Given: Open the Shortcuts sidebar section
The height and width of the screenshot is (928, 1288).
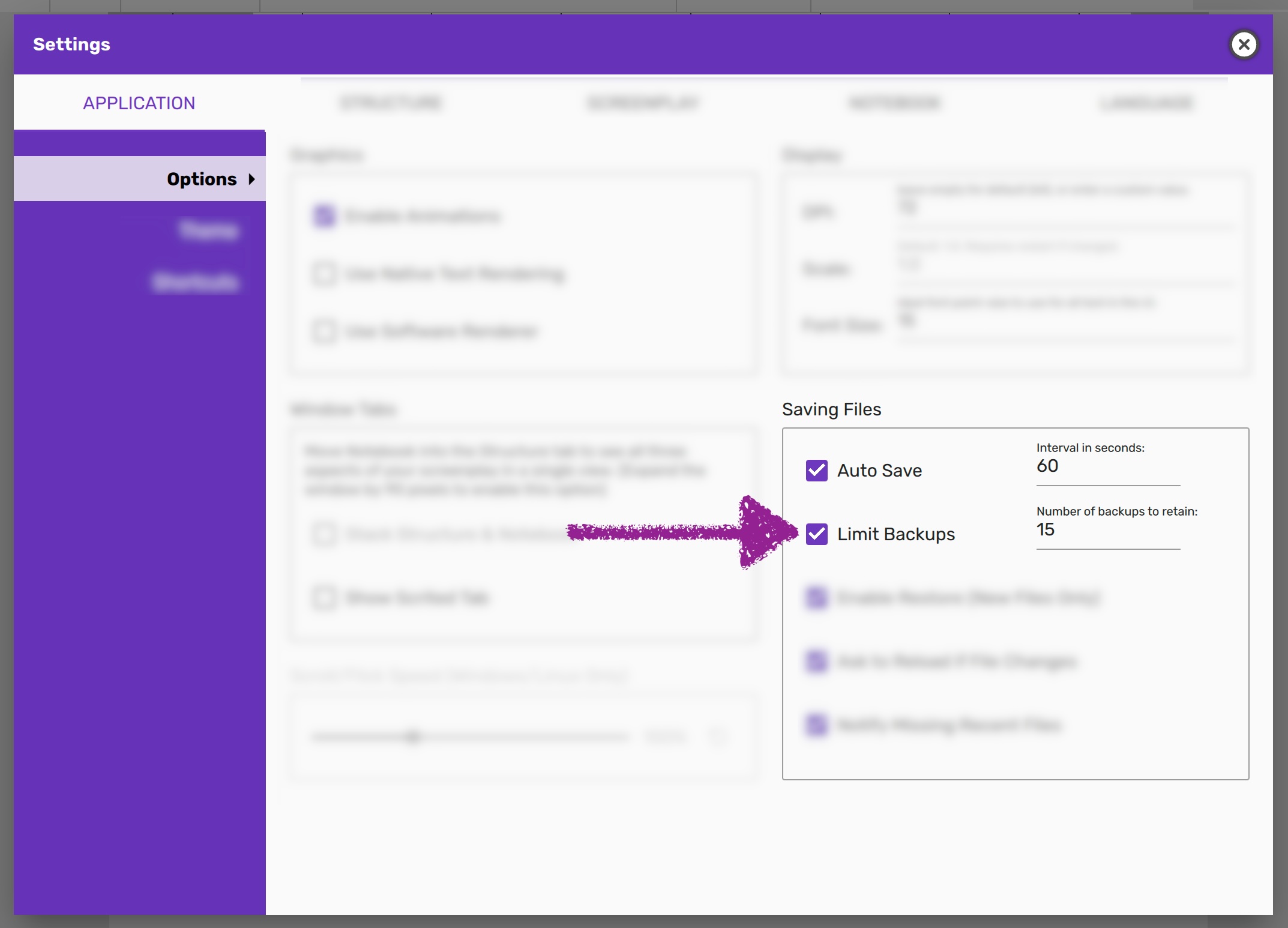Looking at the screenshot, I should tap(195, 282).
